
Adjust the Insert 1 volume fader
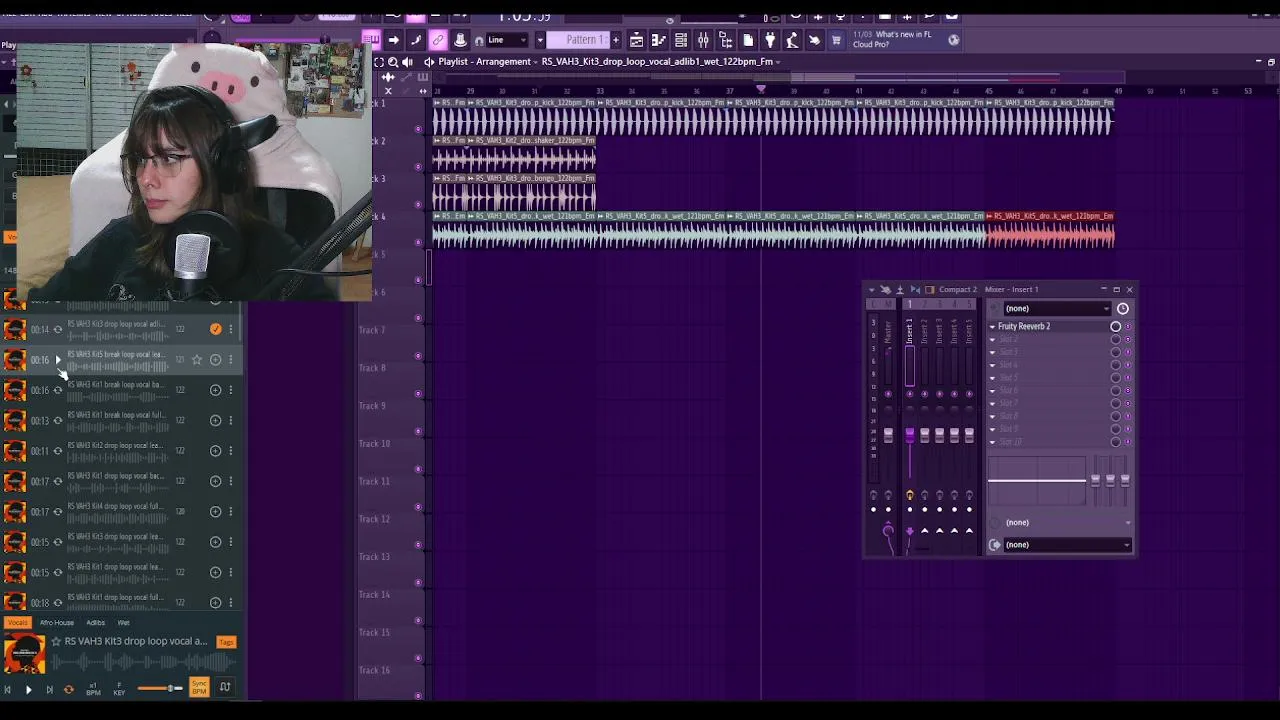coord(909,435)
